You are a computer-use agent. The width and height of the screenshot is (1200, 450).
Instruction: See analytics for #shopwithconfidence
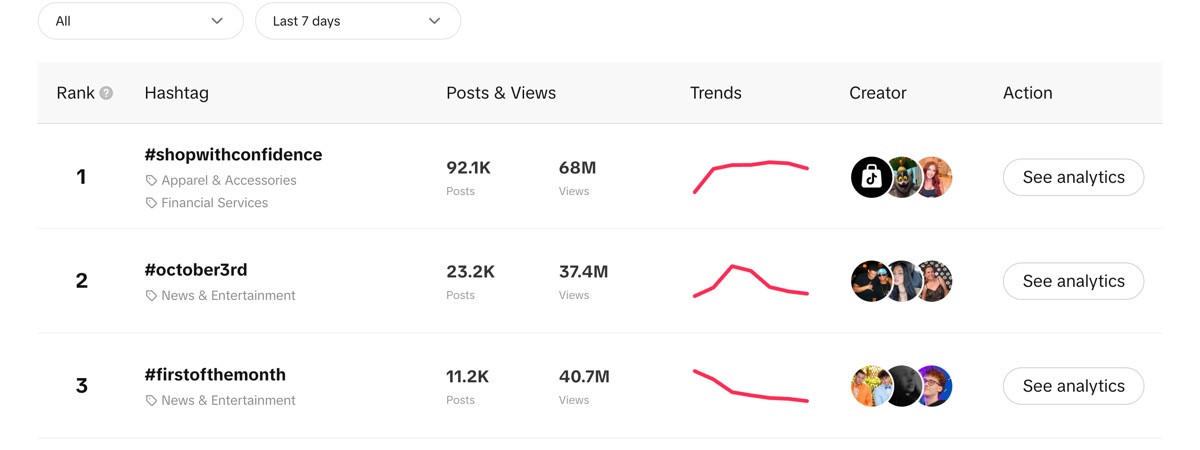tap(1073, 177)
